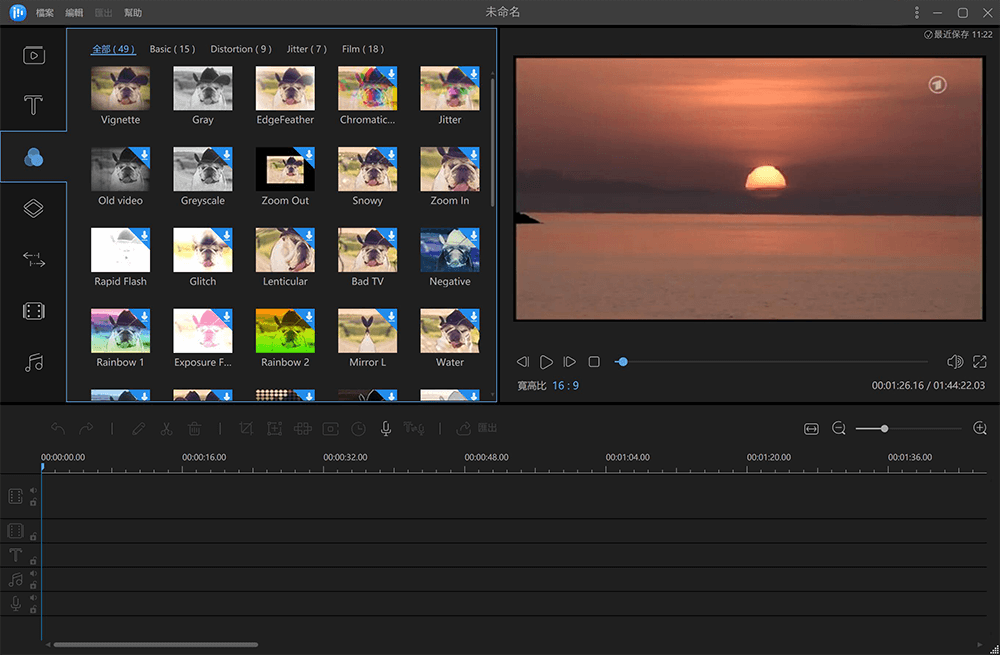Screen dimensions: 1000x655
Task: Open the Music panel in the sidebar
Action: (x=33, y=361)
